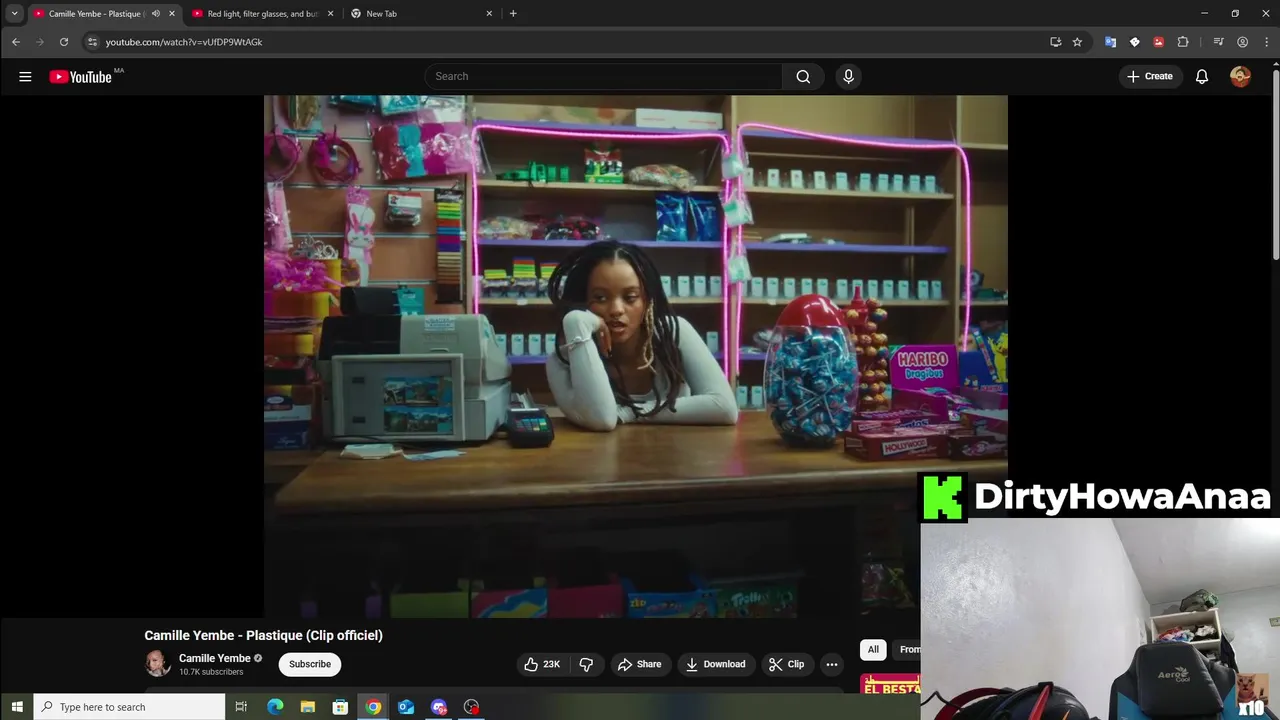Image resolution: width=1280 pixels, height=720 pixels.
Task: Launch Microsoft Edge from taskbar
Action: click(275, 707)
